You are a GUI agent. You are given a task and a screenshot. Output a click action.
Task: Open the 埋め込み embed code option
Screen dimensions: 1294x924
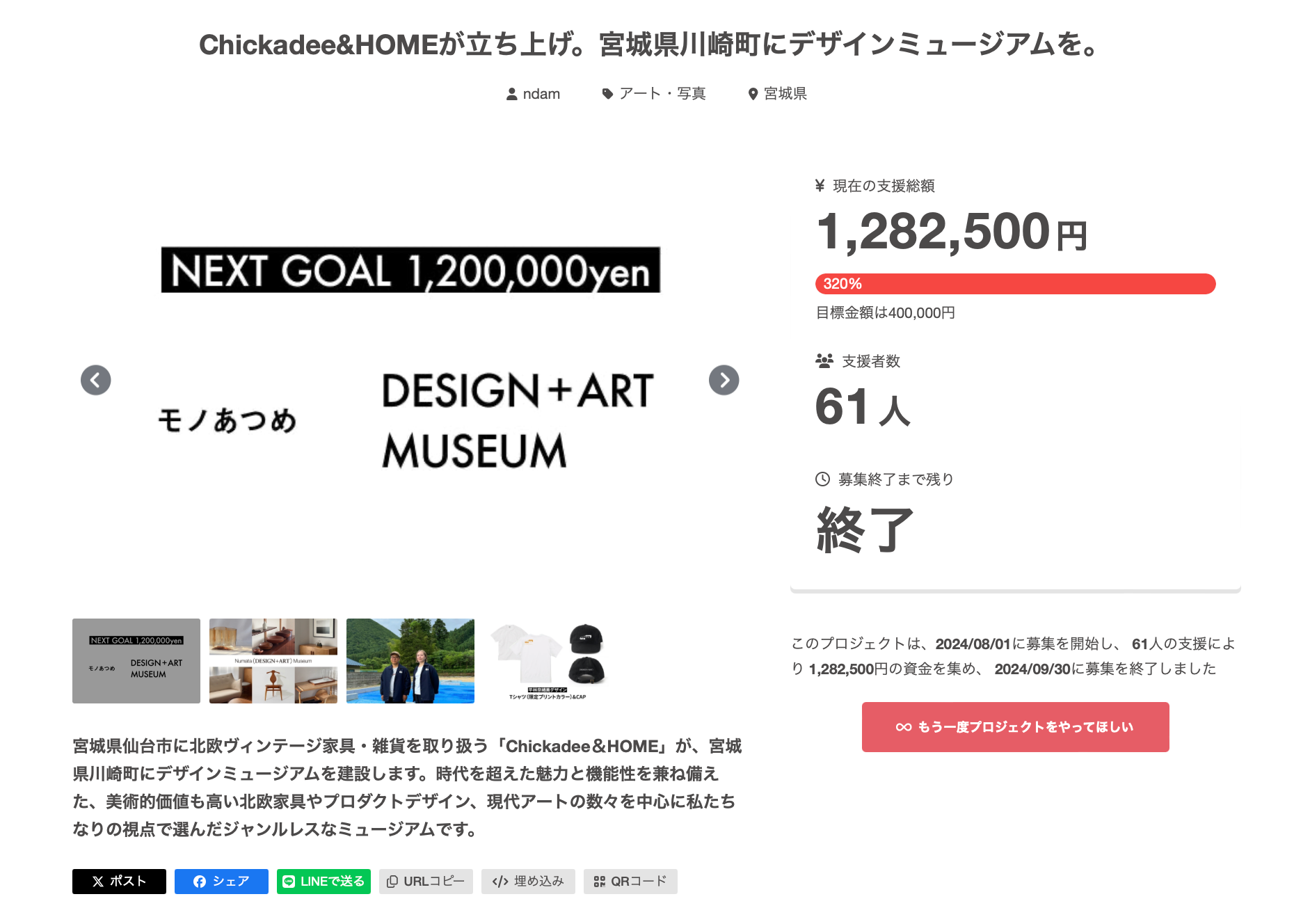pyautogui.click(x=528, y=882)
